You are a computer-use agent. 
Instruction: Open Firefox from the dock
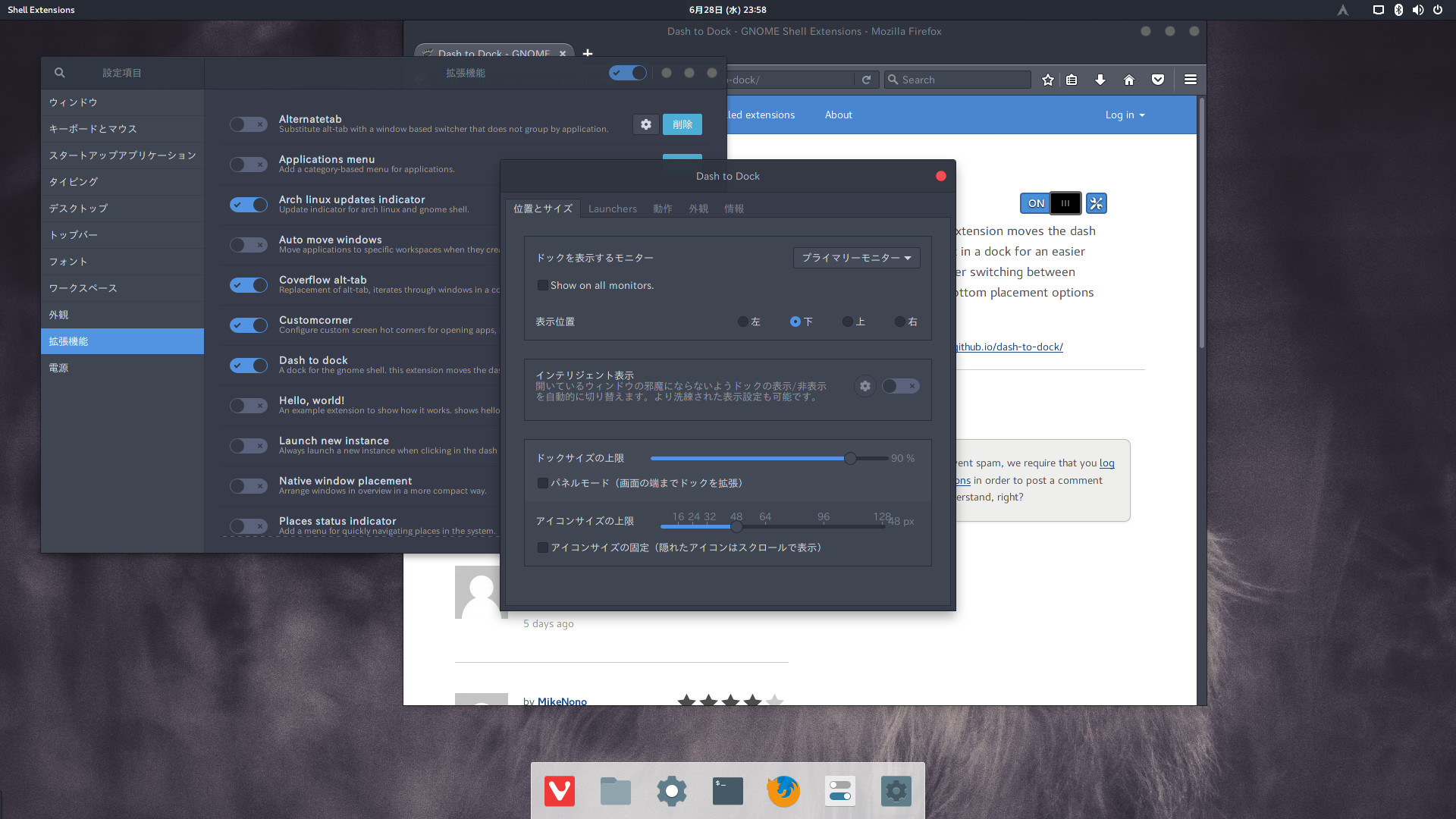[x=783, y=791]
